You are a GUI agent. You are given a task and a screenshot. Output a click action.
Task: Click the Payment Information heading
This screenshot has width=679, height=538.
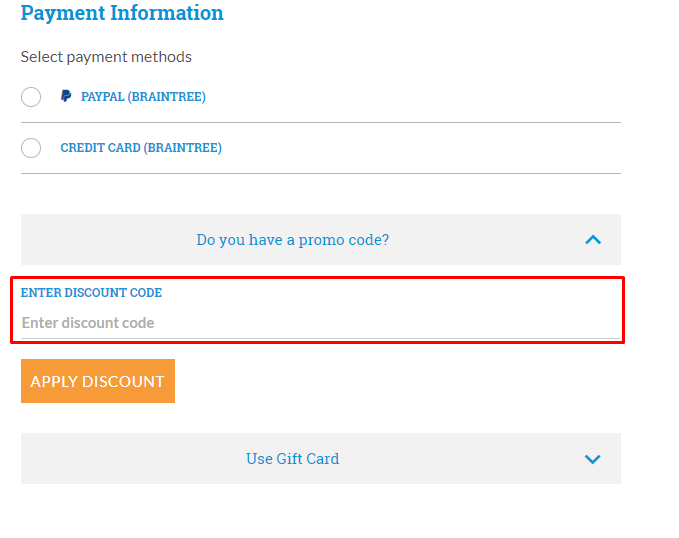(x=122, y=13)
